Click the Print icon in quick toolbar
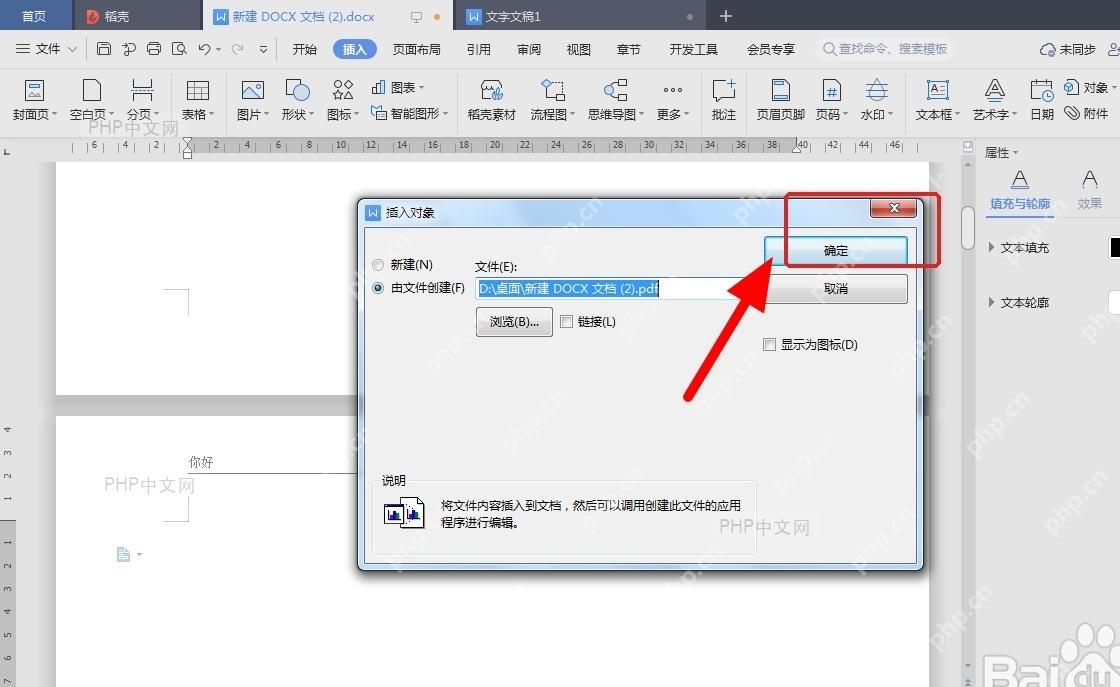1120x687 pixels. (x=154, y=49)
